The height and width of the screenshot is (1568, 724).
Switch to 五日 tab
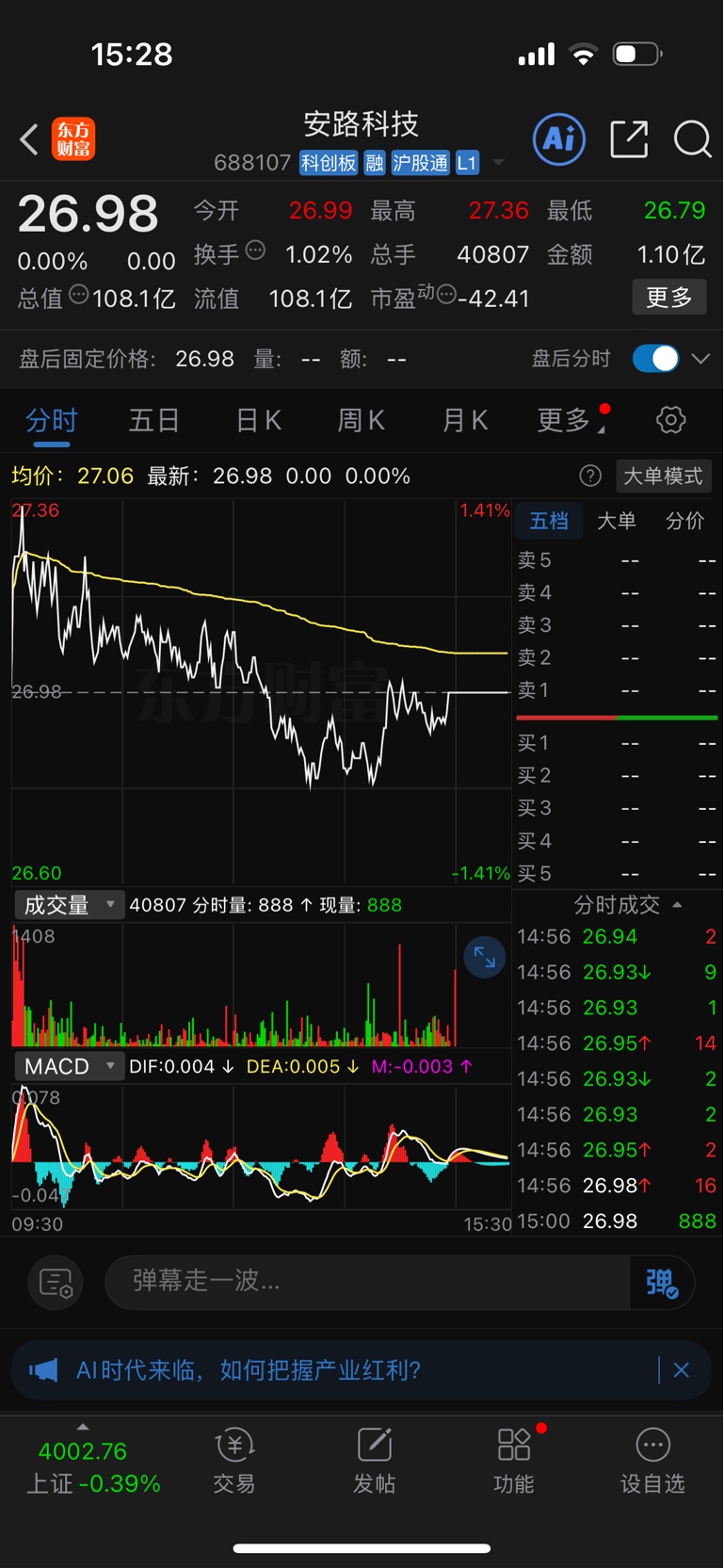tap(154, 420)
